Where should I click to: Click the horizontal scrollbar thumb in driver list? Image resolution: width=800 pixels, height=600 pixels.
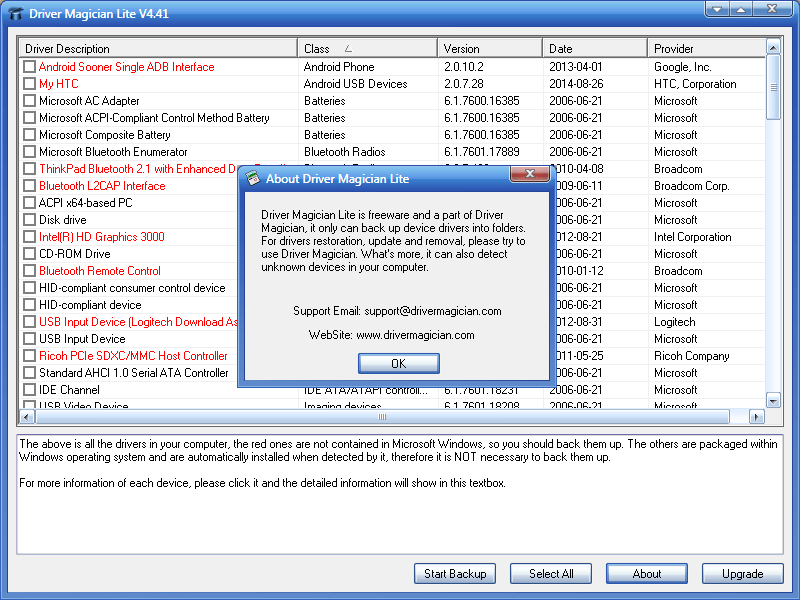point(382,417)
